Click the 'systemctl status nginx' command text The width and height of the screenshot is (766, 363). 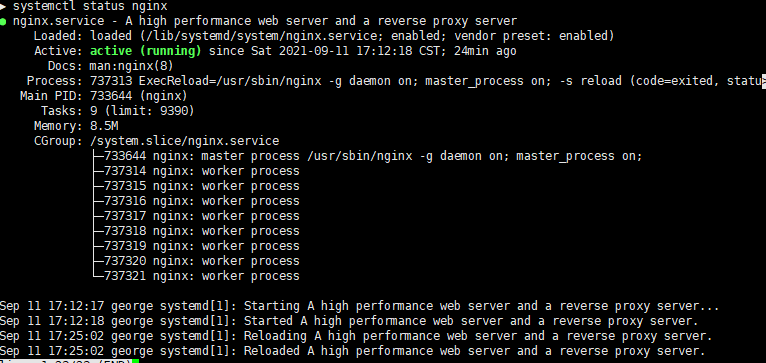click(x=90, y=6)
